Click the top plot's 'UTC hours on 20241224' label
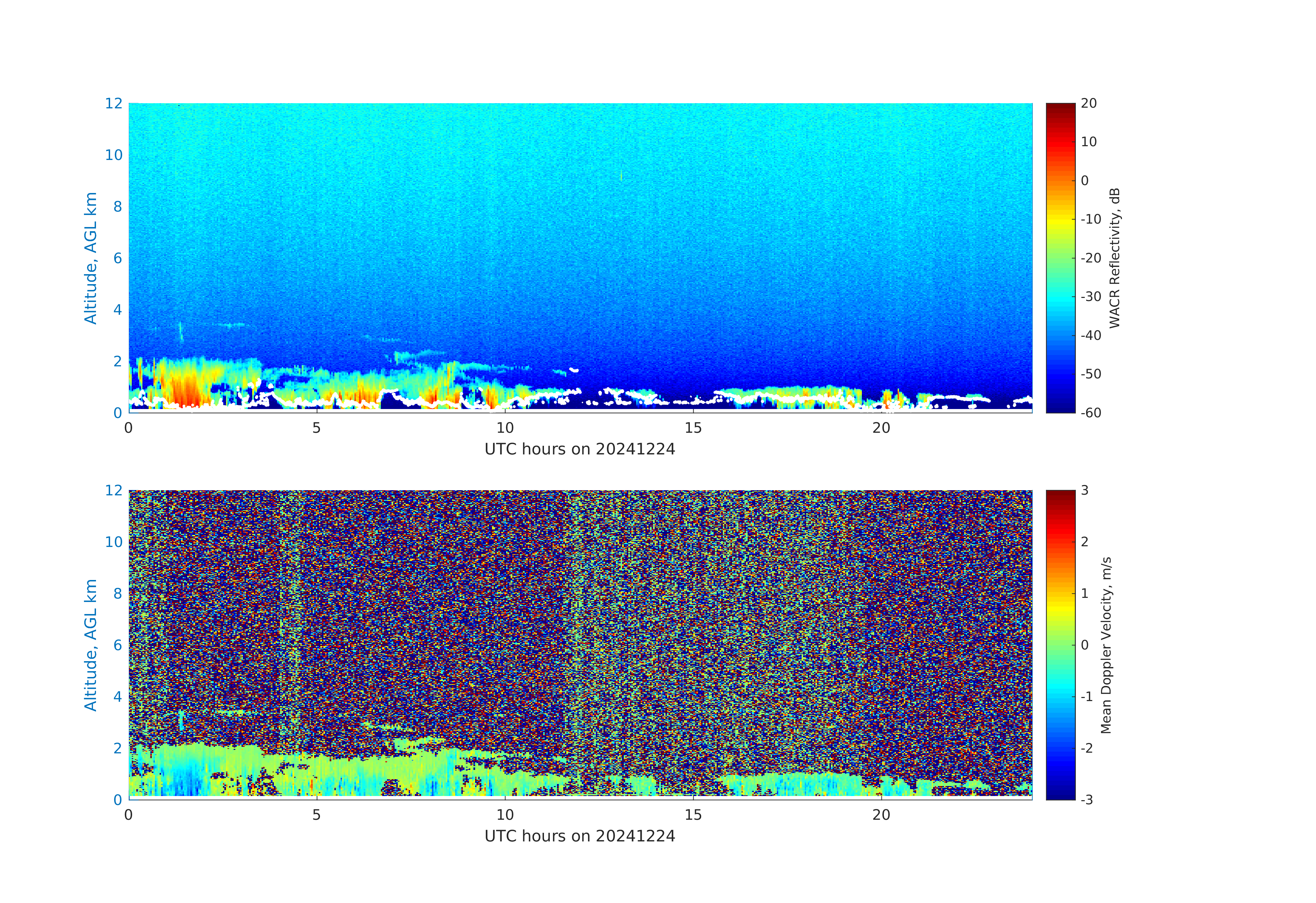Image resolution: width=1316 pixels, height=903 pixels. tap(580, 449)
